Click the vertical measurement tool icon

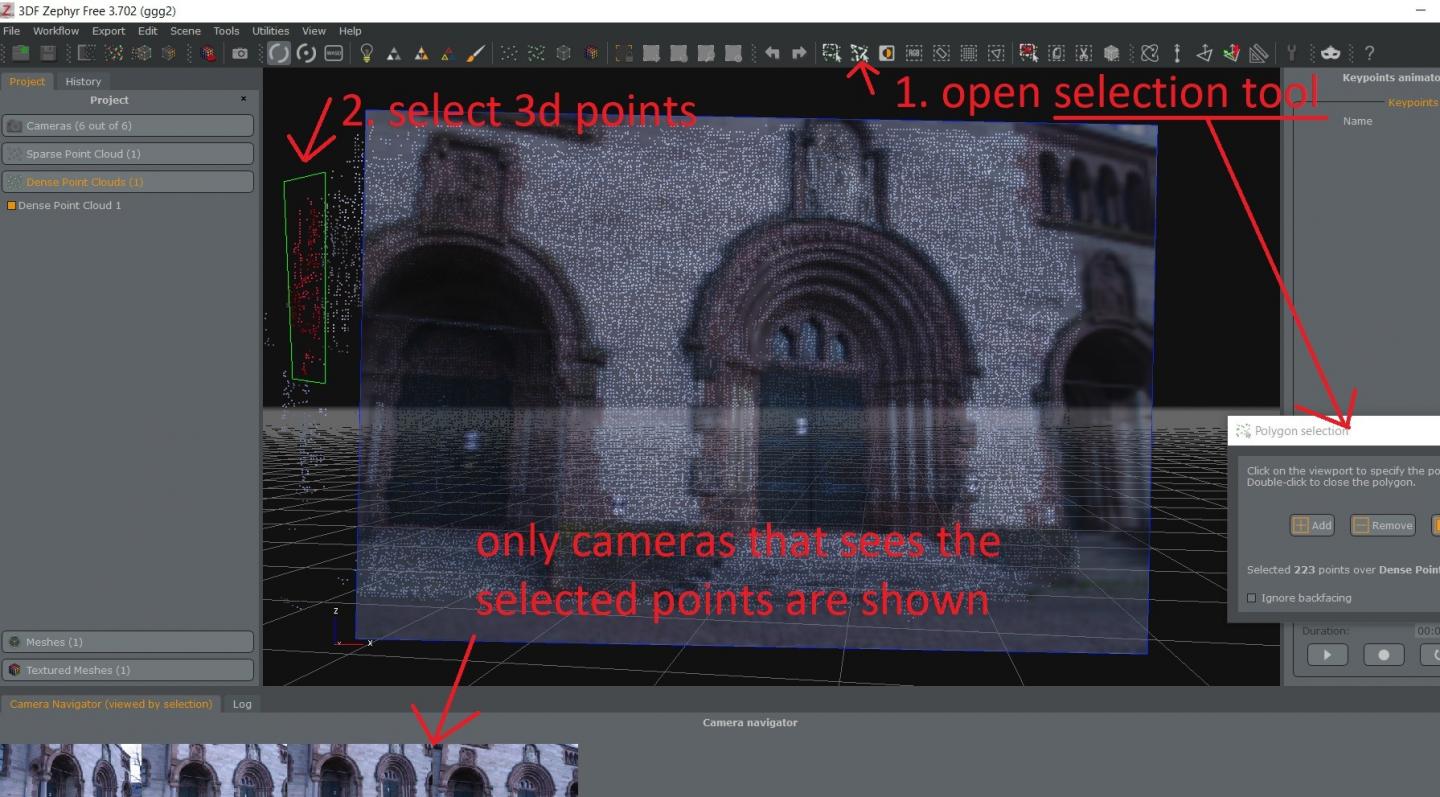pos(1177,53)
